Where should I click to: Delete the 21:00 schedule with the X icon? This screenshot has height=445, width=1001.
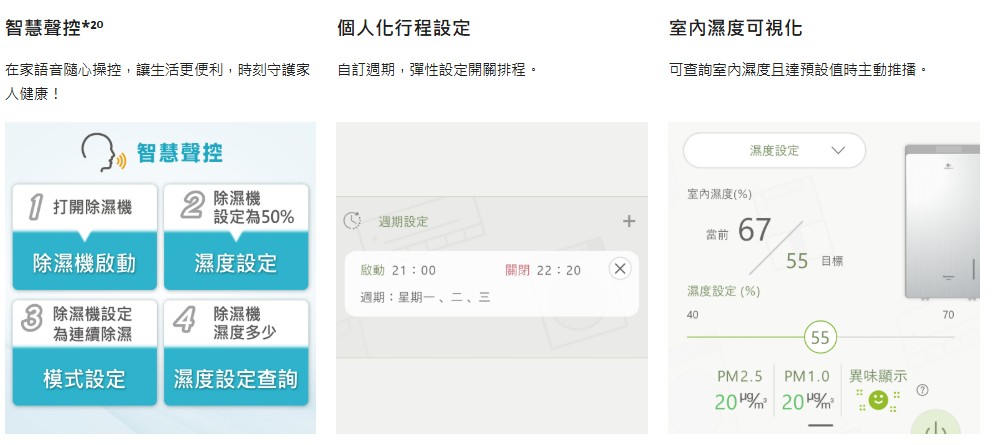[620, 269]
